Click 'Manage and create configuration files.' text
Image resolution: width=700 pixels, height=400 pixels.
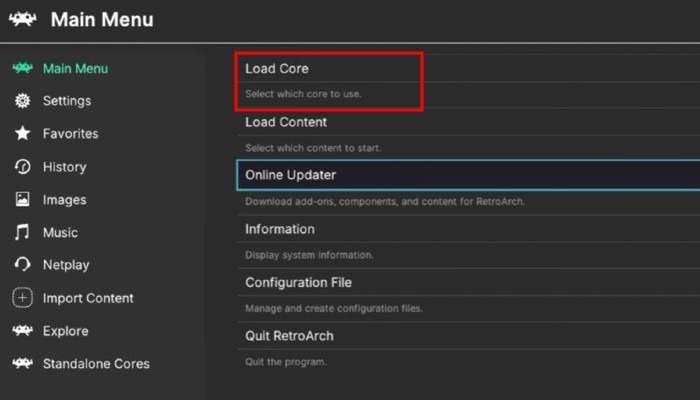coord(333,308)
